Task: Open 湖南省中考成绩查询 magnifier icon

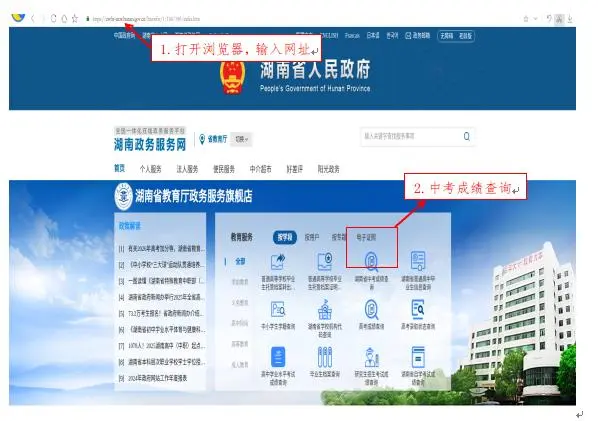Action: point(371,261)
